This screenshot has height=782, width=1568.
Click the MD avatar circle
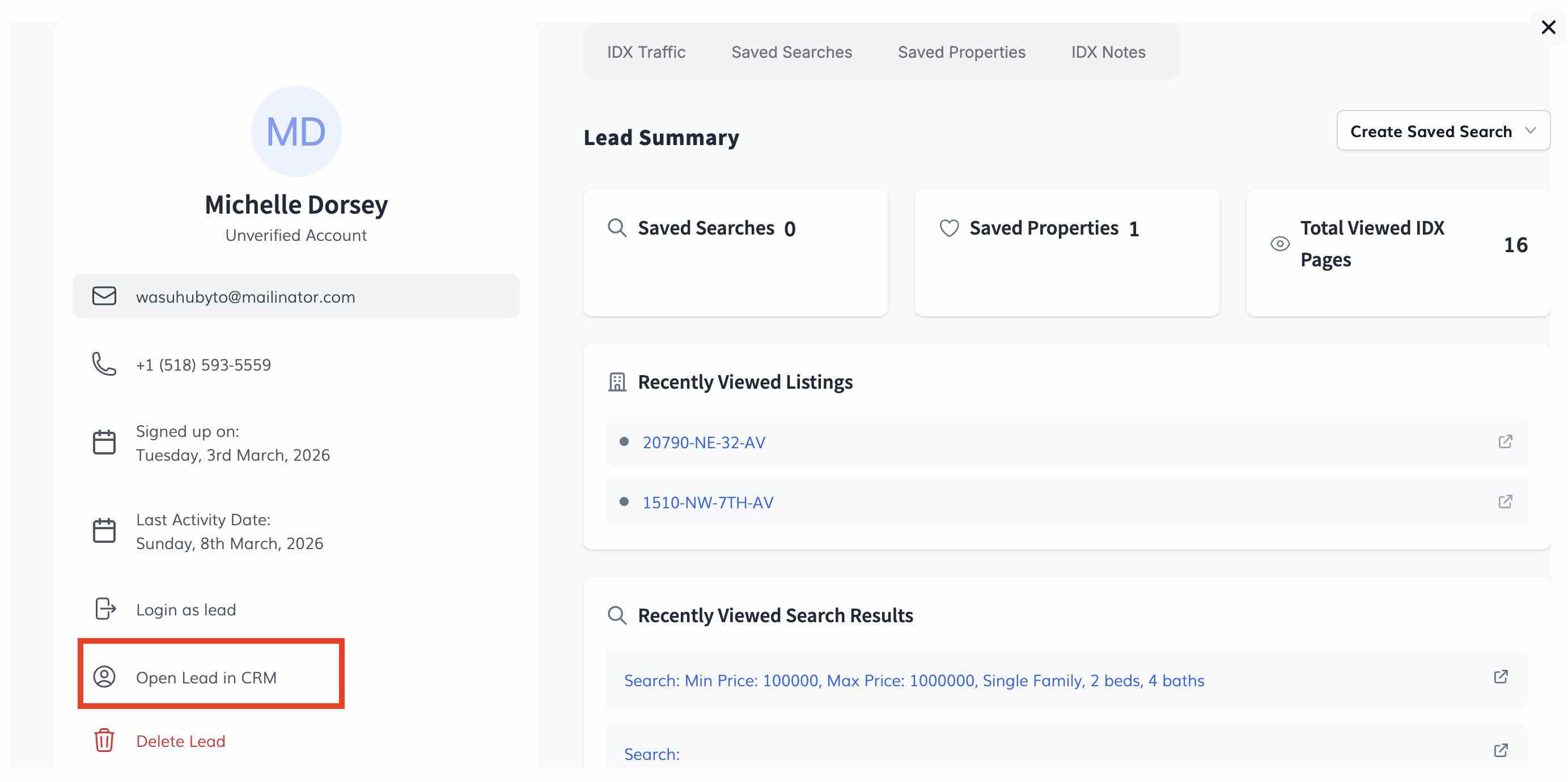coord(296,131)
